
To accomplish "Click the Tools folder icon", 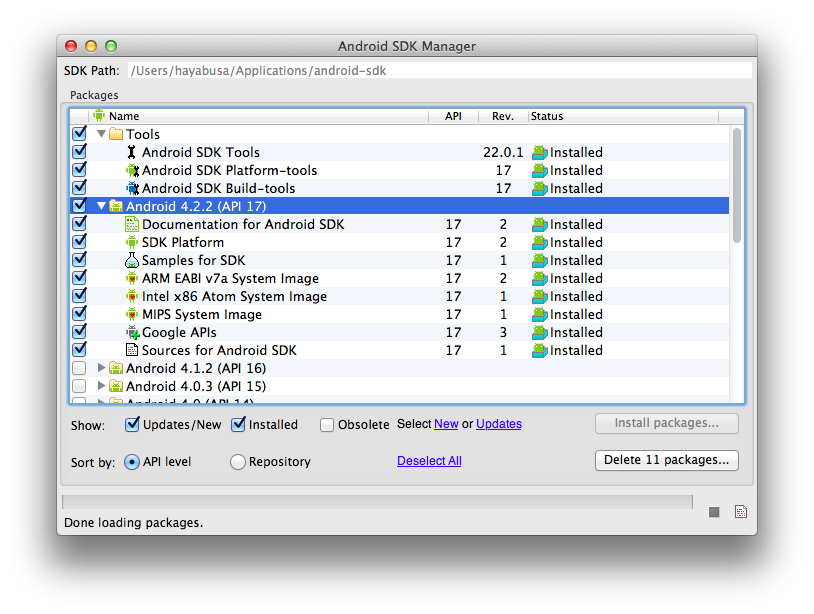I will [116, 134].
